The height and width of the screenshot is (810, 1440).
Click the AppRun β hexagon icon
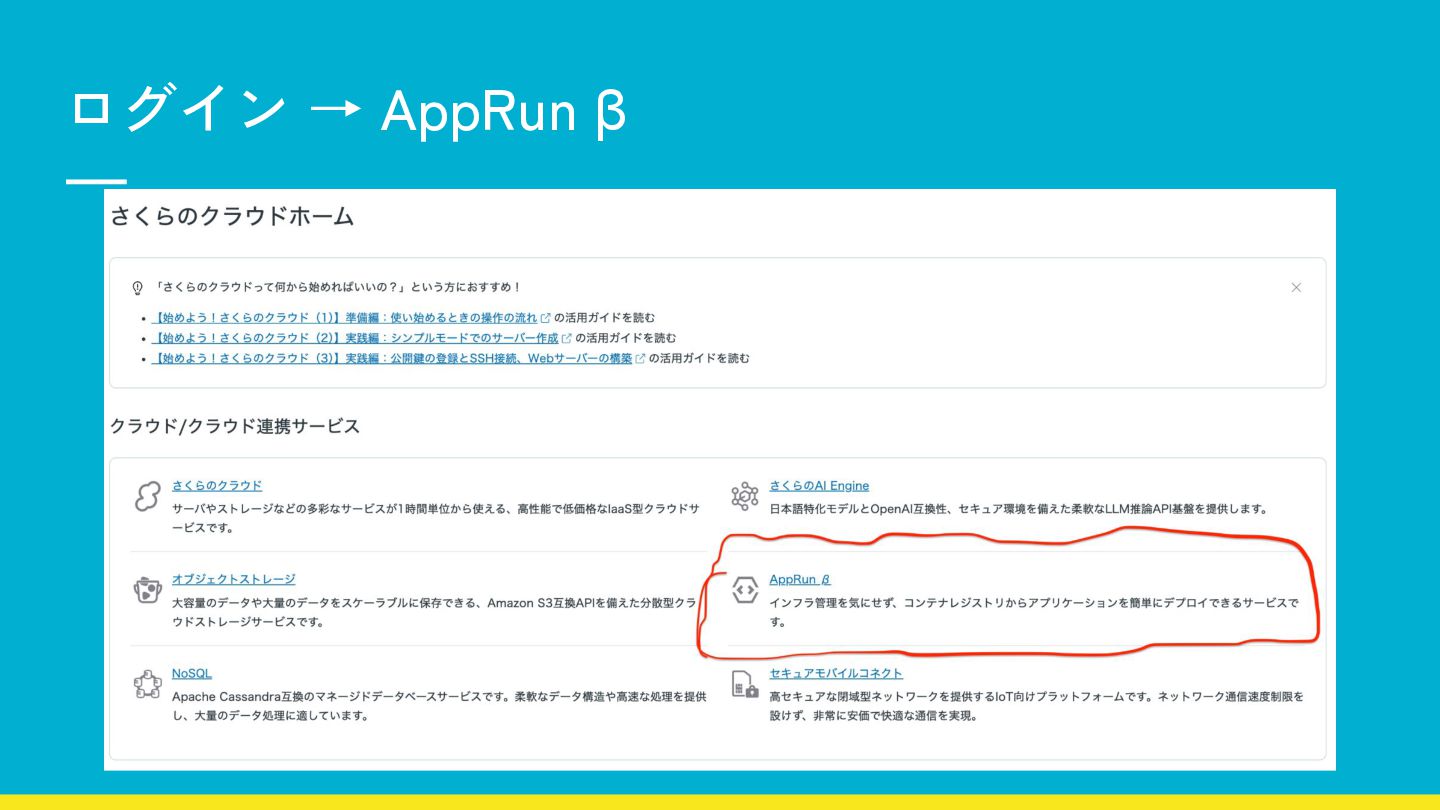coord(744,590)
